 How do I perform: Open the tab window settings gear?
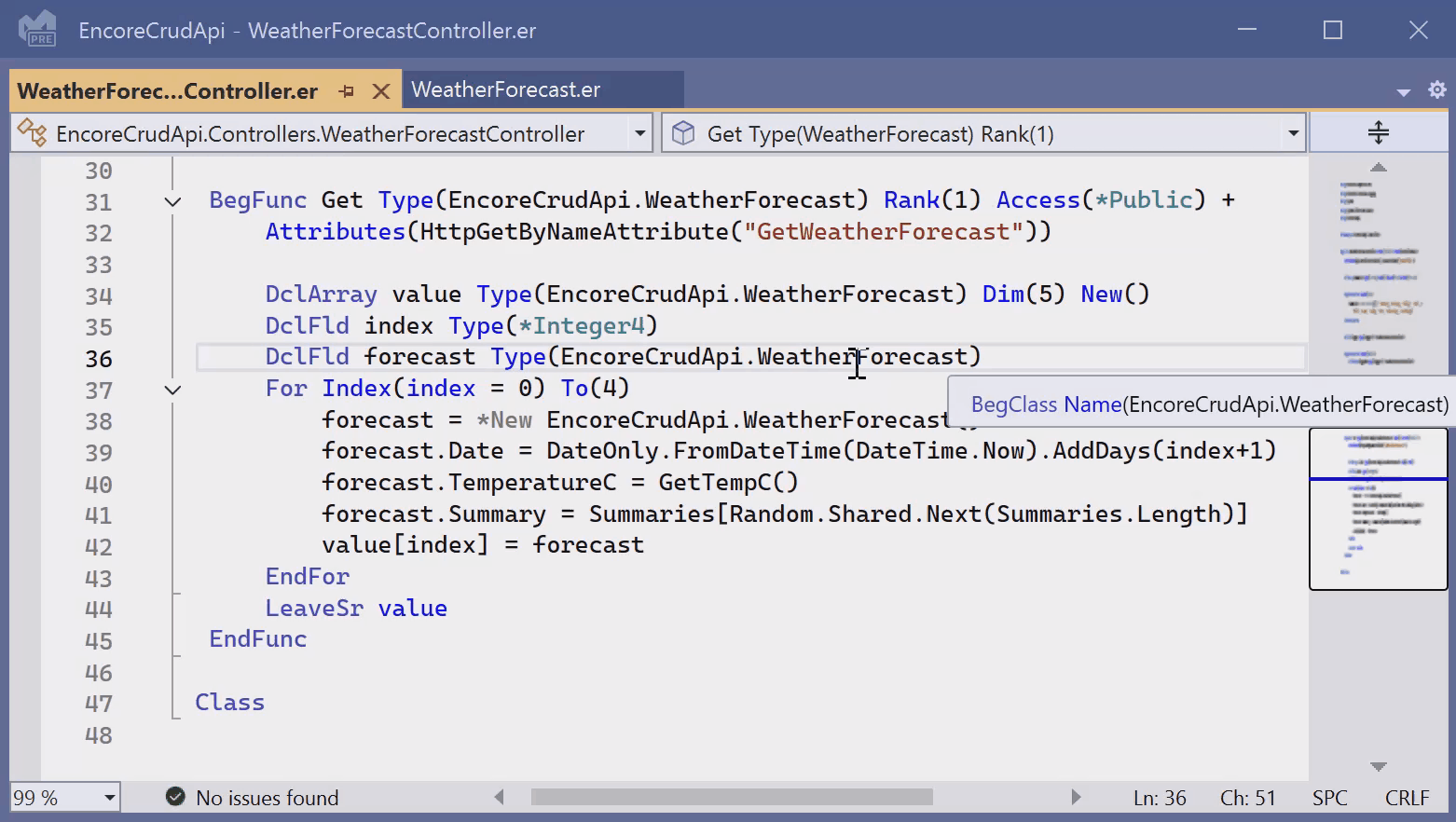click(1436, 90)
